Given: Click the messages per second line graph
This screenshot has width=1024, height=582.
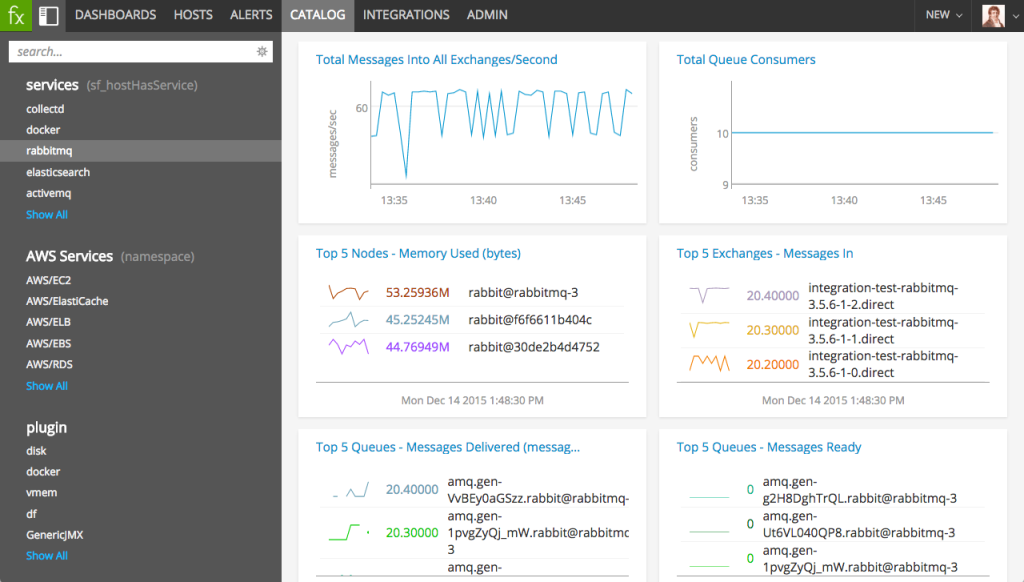Looking at the screenshot, I should (504, 133).
